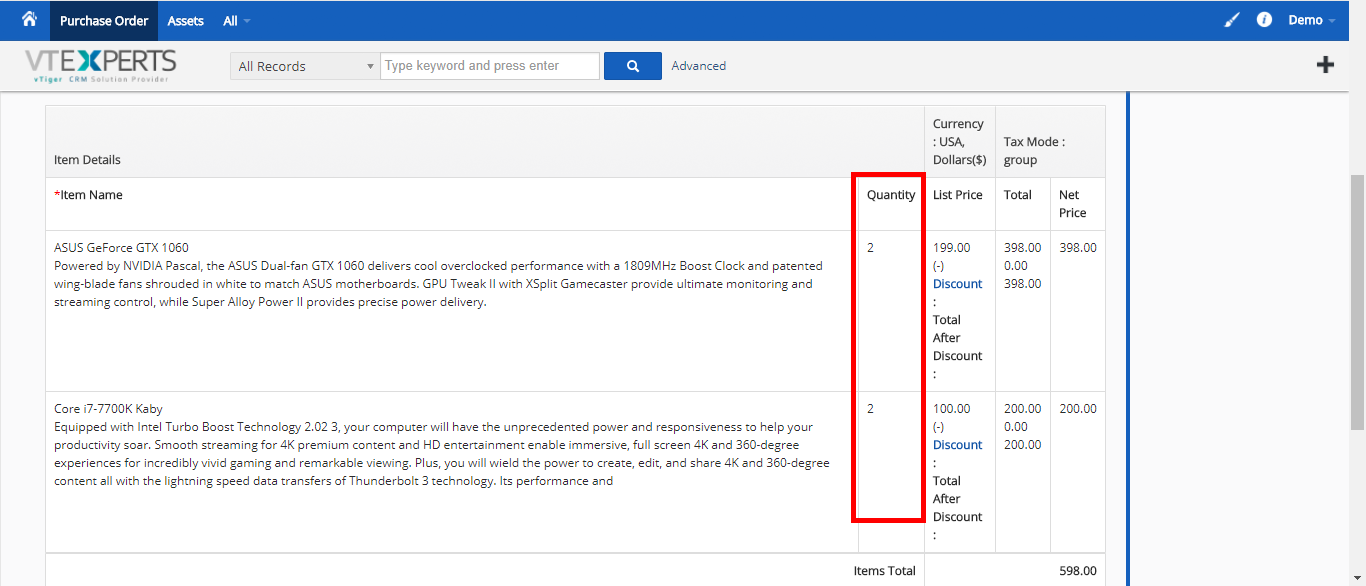Select the Core i7-7700K Kaby item name

click(x=108, y=409)
